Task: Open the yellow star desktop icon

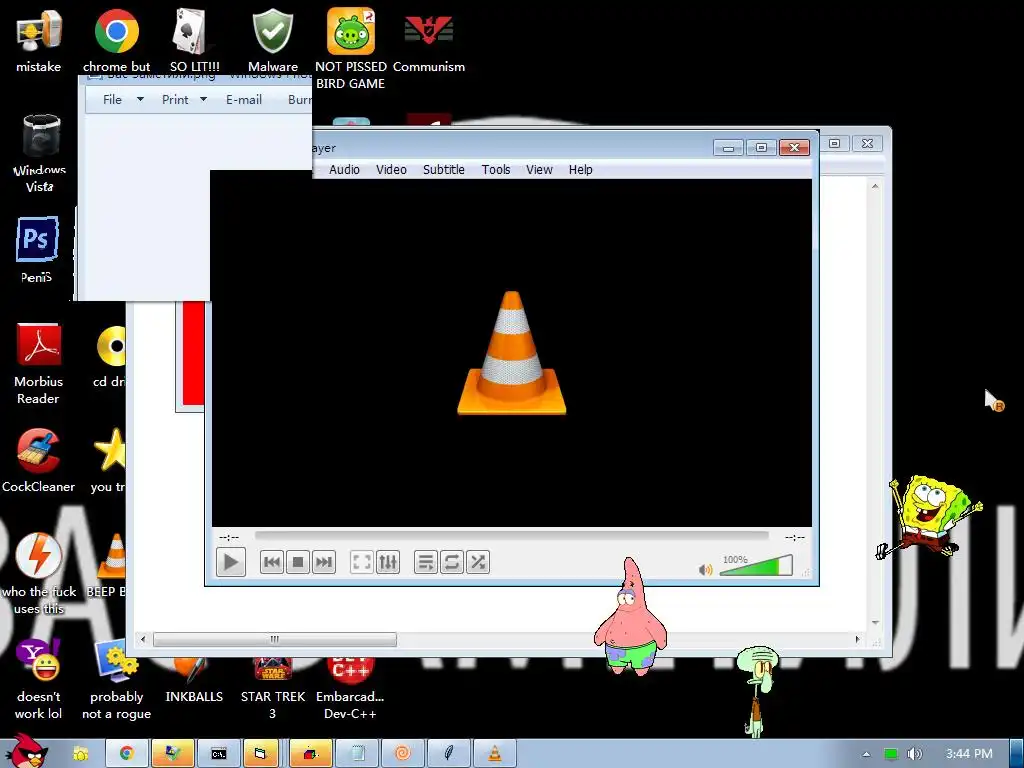Action: tap(108, 460)
